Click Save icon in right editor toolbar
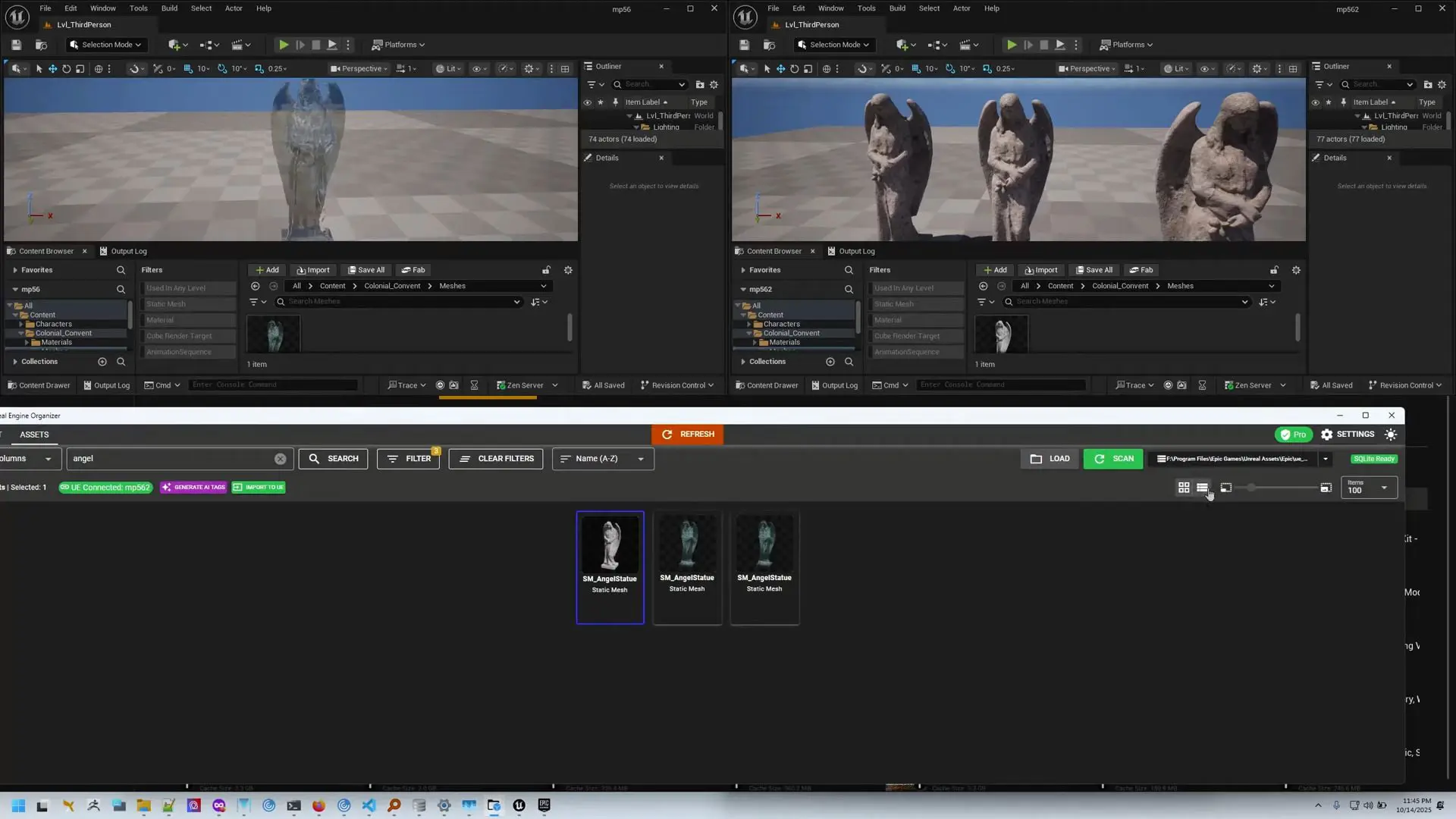Viewport: 1456px width, 819px height. point(744,45)
